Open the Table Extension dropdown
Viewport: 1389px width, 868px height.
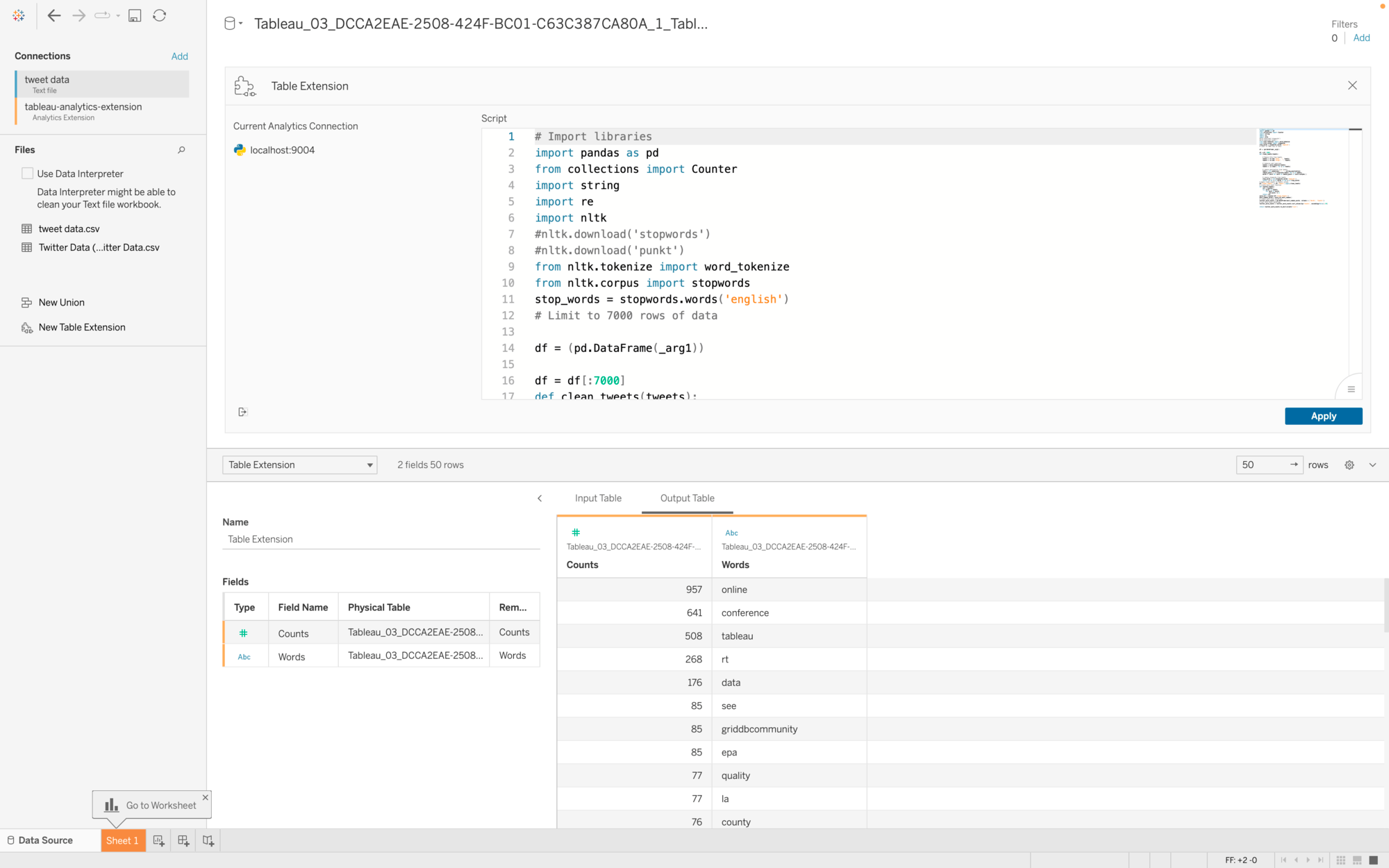[x=299, y=465]
